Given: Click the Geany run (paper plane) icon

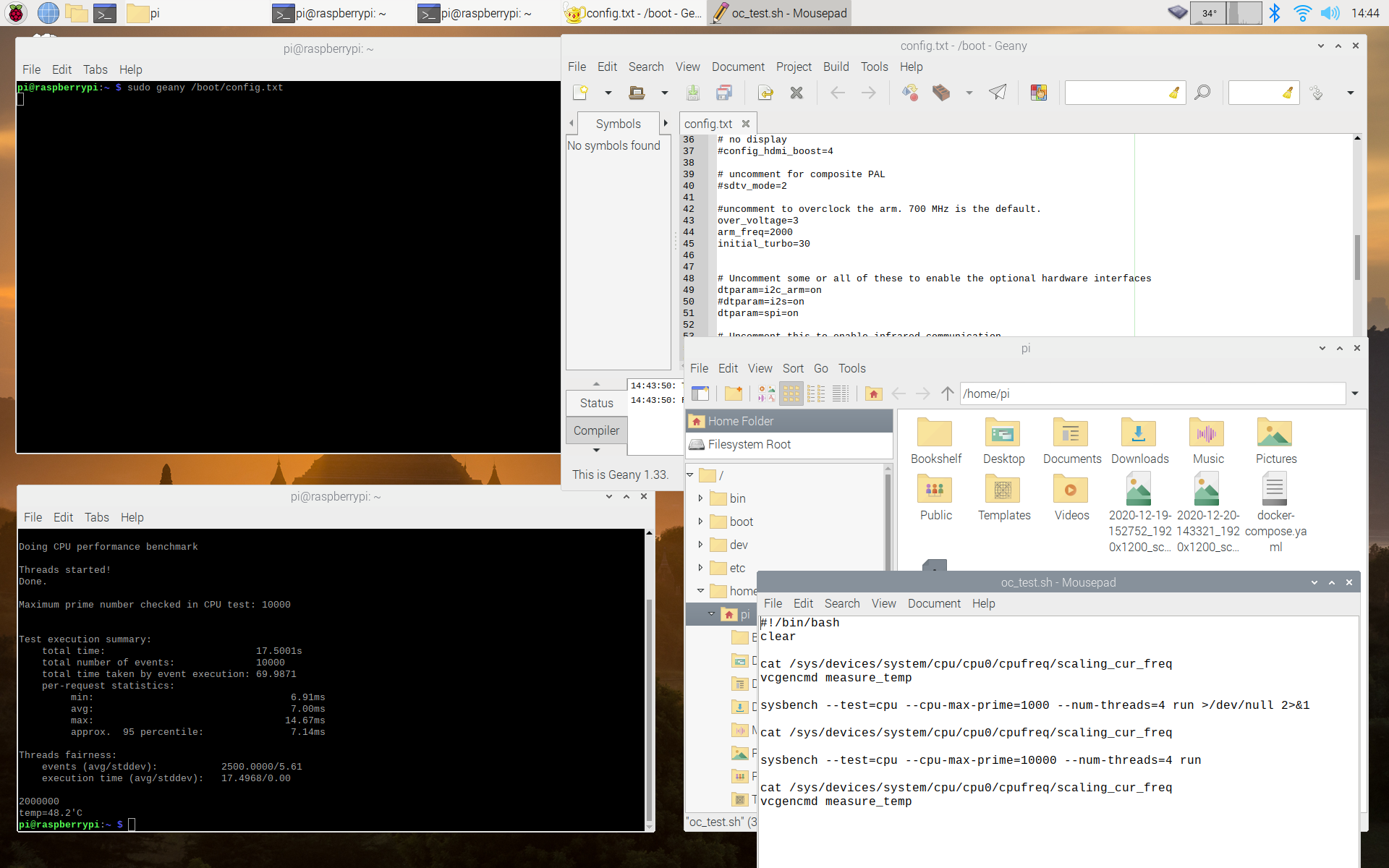Looking at the screenshot, I should click(x=998, y=93).
